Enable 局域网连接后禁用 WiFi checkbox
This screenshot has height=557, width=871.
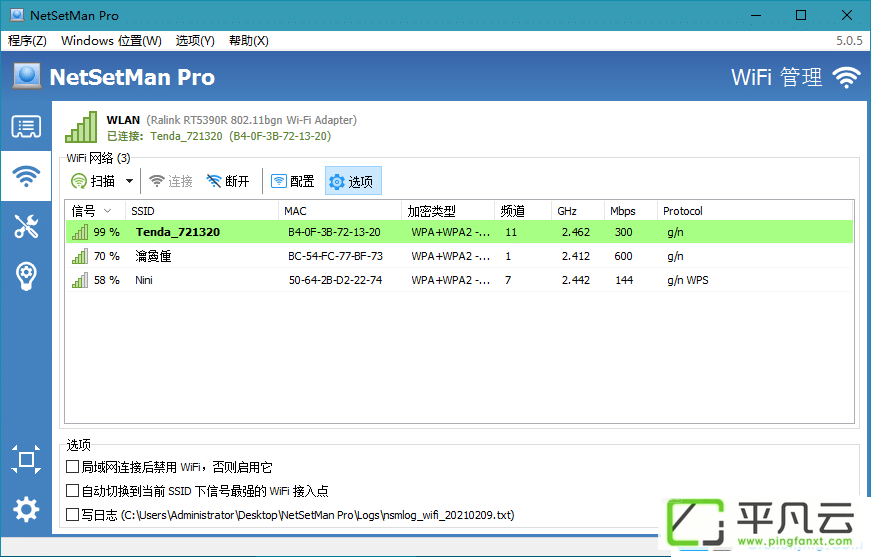(x=72, y=466)
